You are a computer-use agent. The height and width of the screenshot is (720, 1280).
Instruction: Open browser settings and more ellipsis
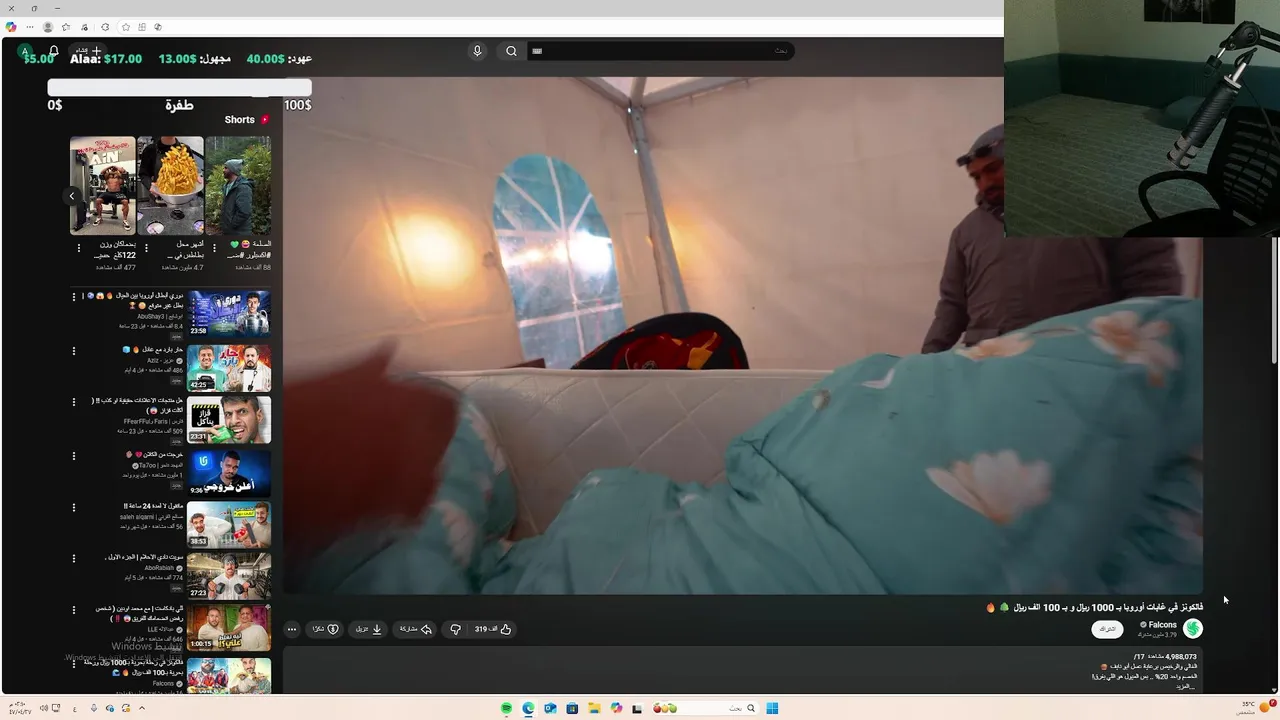30,27
